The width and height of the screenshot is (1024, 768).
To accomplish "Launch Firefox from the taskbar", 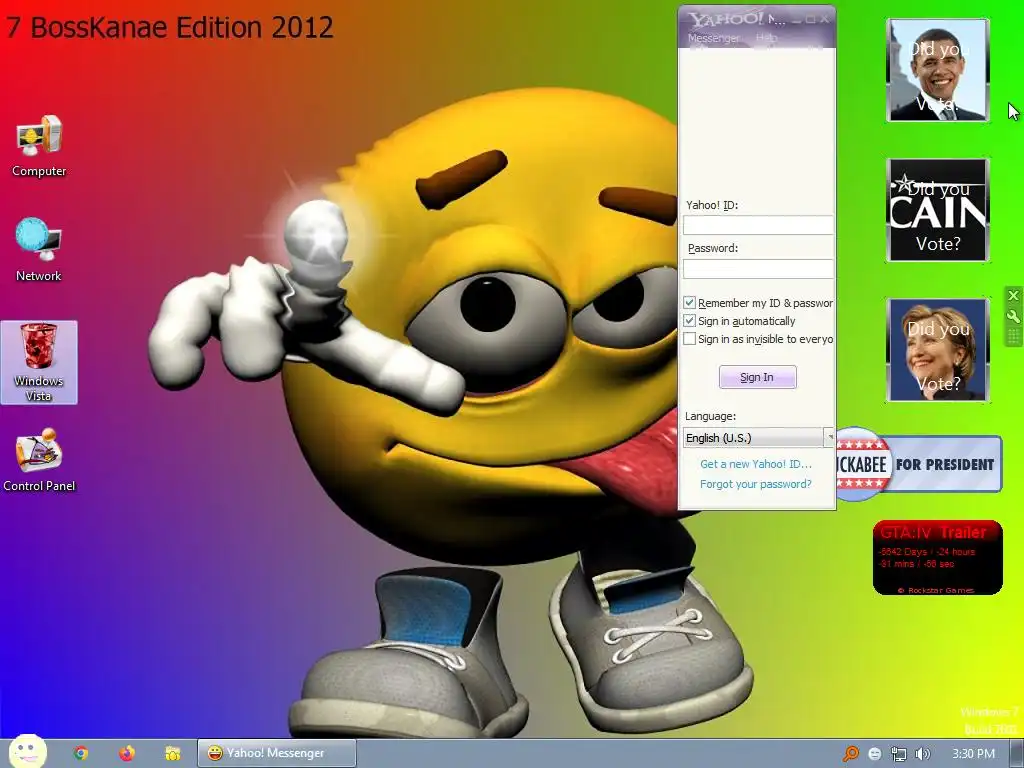I will tap(127, 753).
